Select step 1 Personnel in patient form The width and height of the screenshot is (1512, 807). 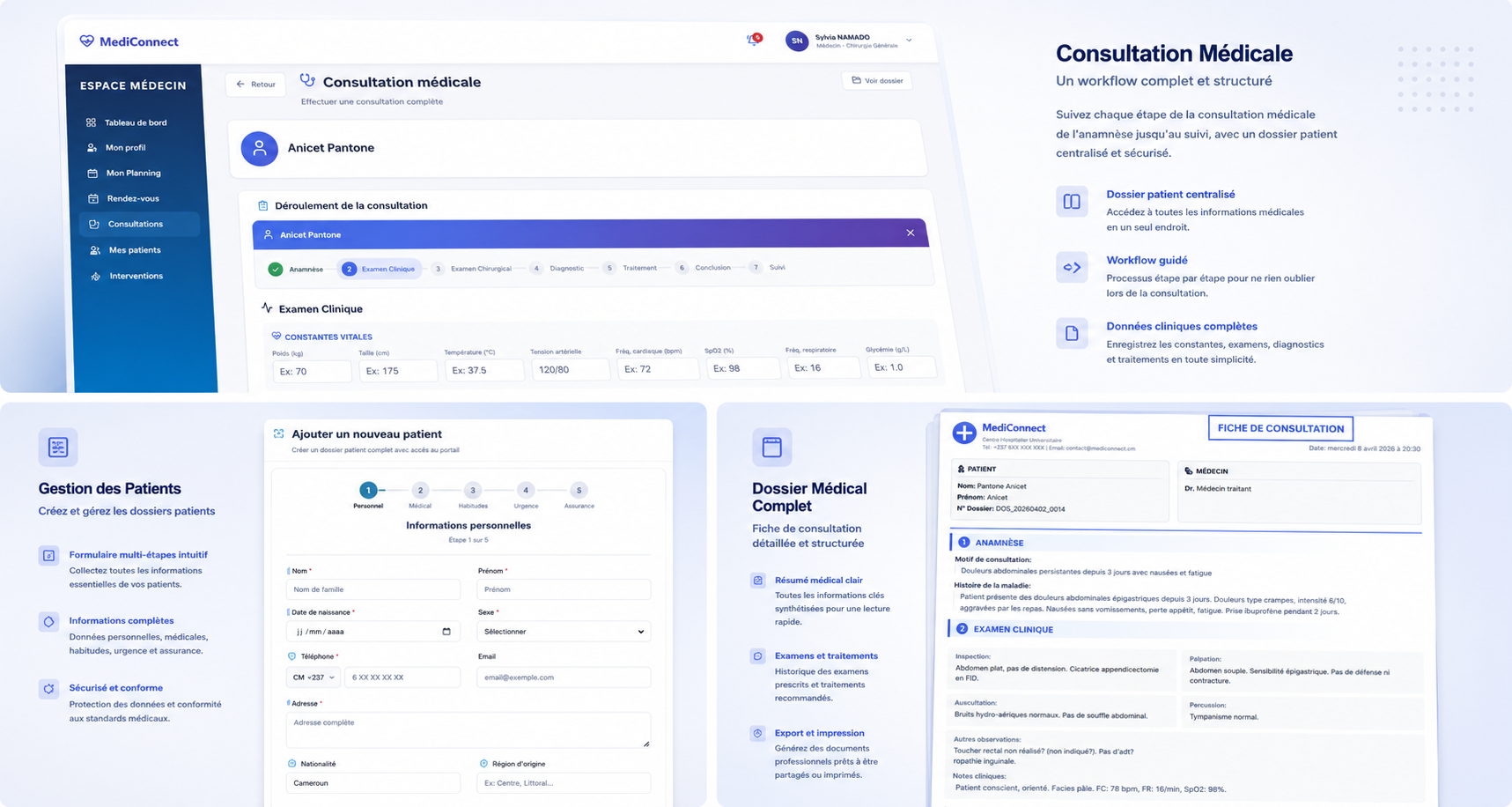click(368, 494)
